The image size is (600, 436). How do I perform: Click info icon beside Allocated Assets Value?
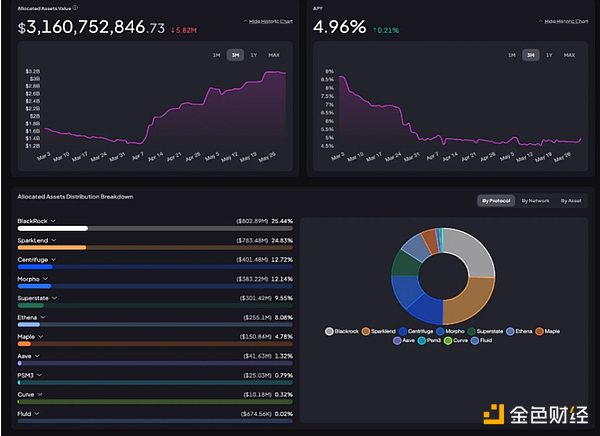(x=75, y=7)
